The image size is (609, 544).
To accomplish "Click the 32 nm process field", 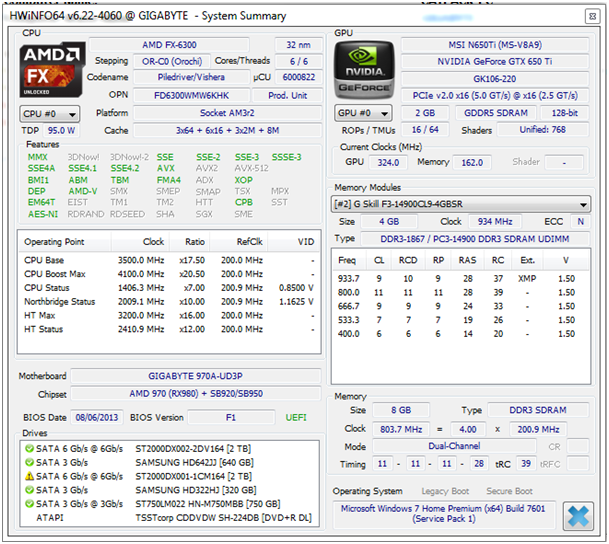I will click(298, 45).
